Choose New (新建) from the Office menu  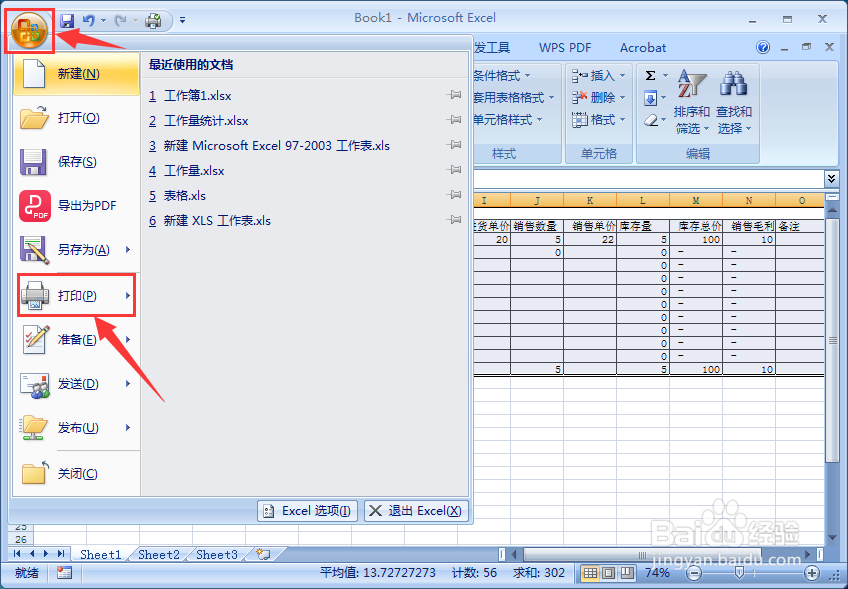[x=76, y=74]
